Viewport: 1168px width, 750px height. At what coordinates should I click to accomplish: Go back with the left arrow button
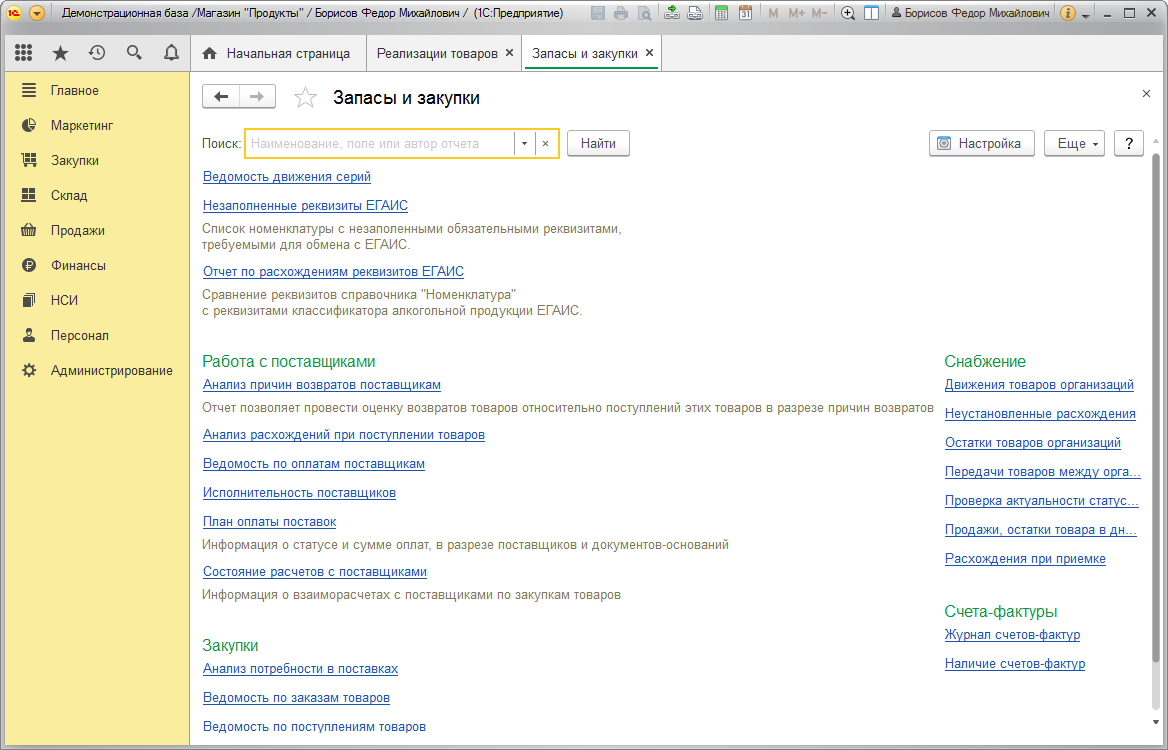(x=221, y=97)
